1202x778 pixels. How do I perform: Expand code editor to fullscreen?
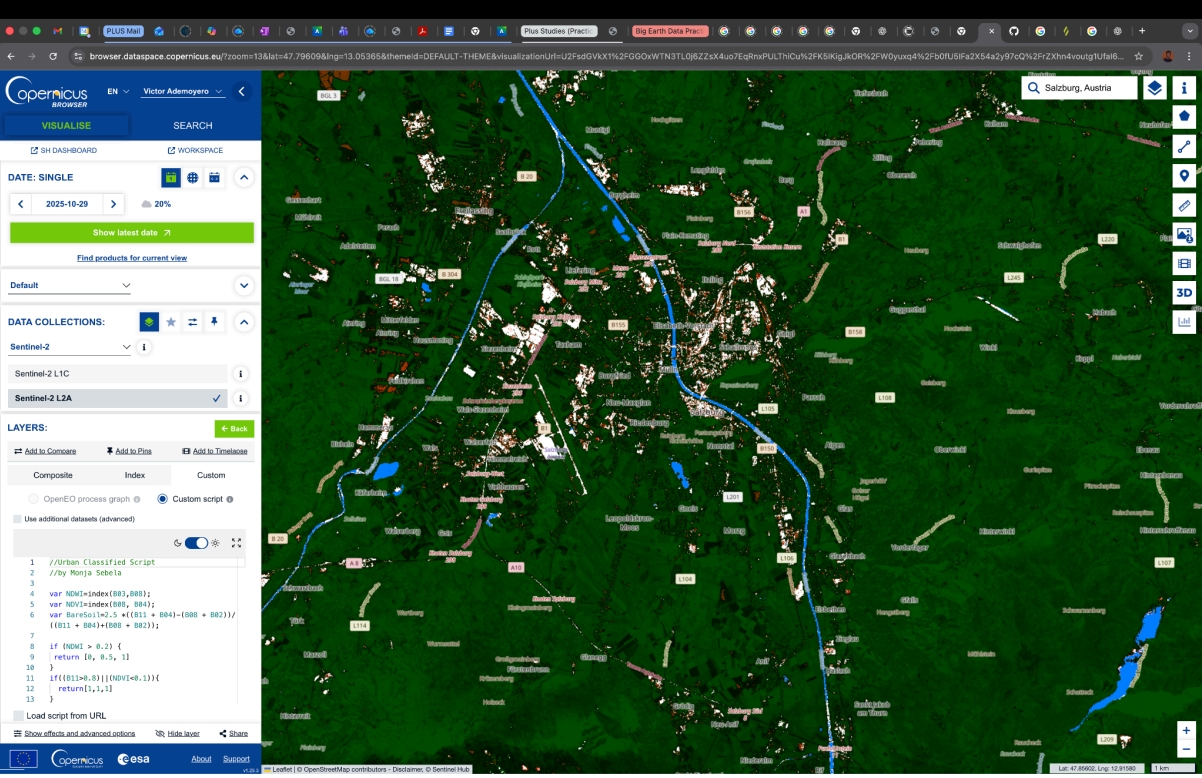237,543
